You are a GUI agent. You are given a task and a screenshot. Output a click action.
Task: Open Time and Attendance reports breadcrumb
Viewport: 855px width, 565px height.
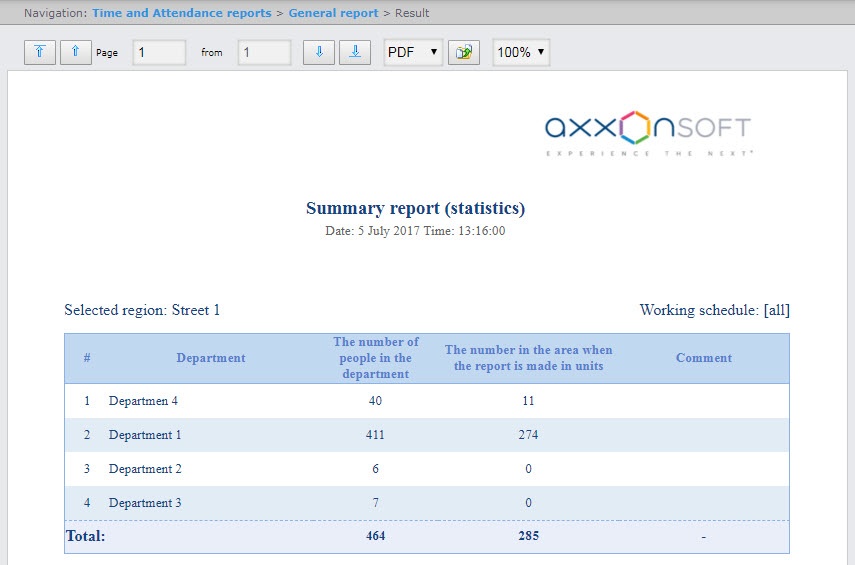click(181, 13)
